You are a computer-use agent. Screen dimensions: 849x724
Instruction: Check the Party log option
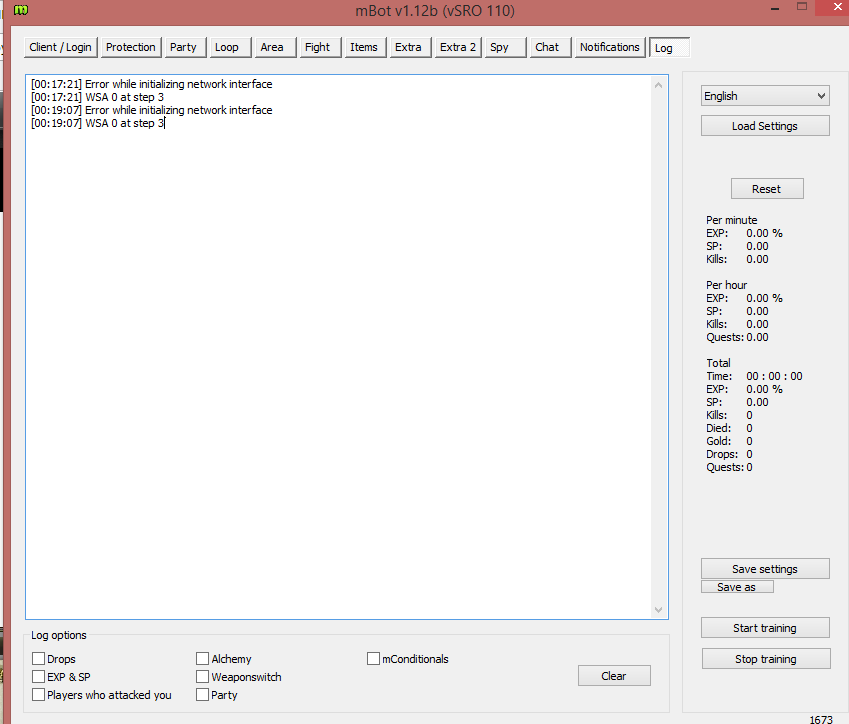203,694
